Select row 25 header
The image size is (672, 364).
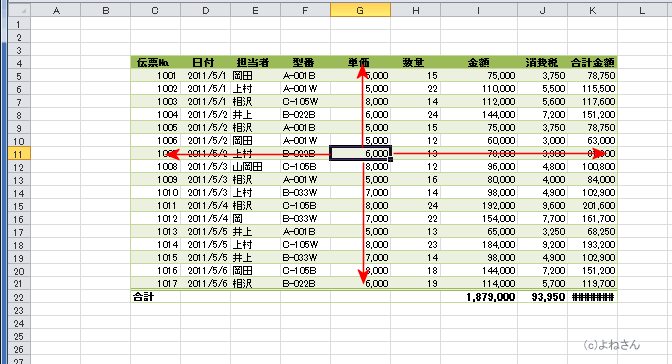(19, 336)
